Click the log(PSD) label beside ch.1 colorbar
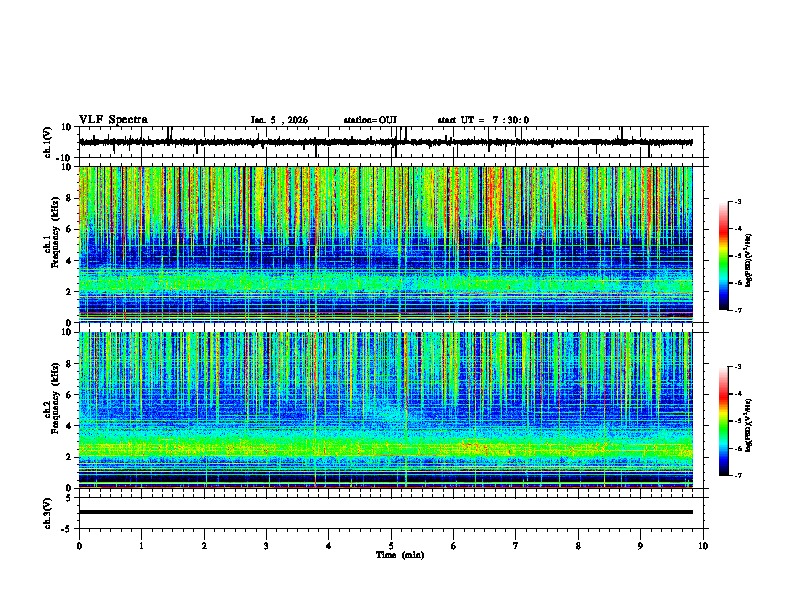Image resolution: width=792 pixels, height=612 pixels. (x=748, y=260)
